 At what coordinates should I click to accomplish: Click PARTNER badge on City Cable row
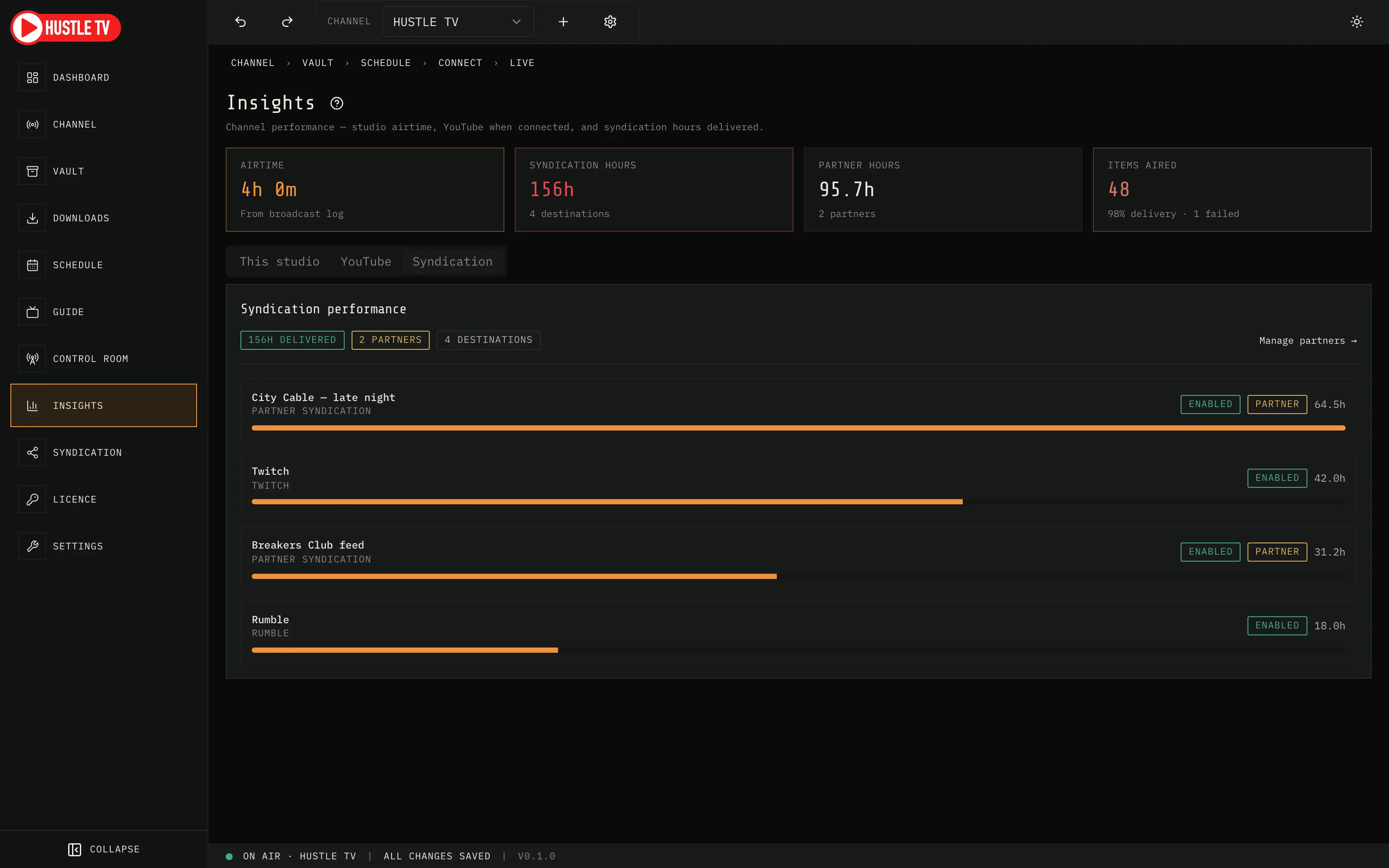[1277, 404]
